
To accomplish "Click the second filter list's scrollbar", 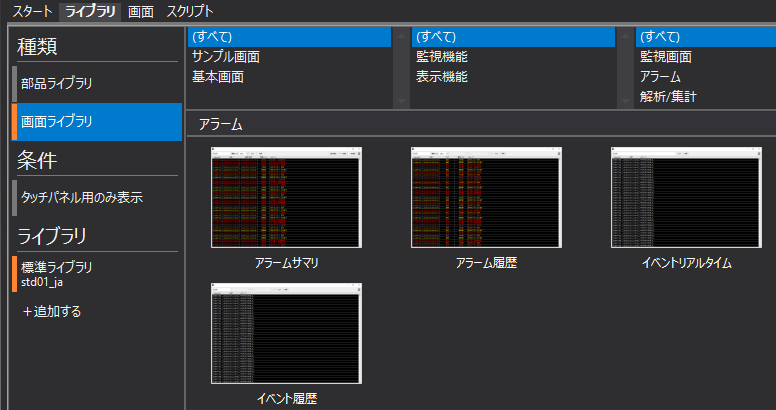I will [x=625, y=68].
